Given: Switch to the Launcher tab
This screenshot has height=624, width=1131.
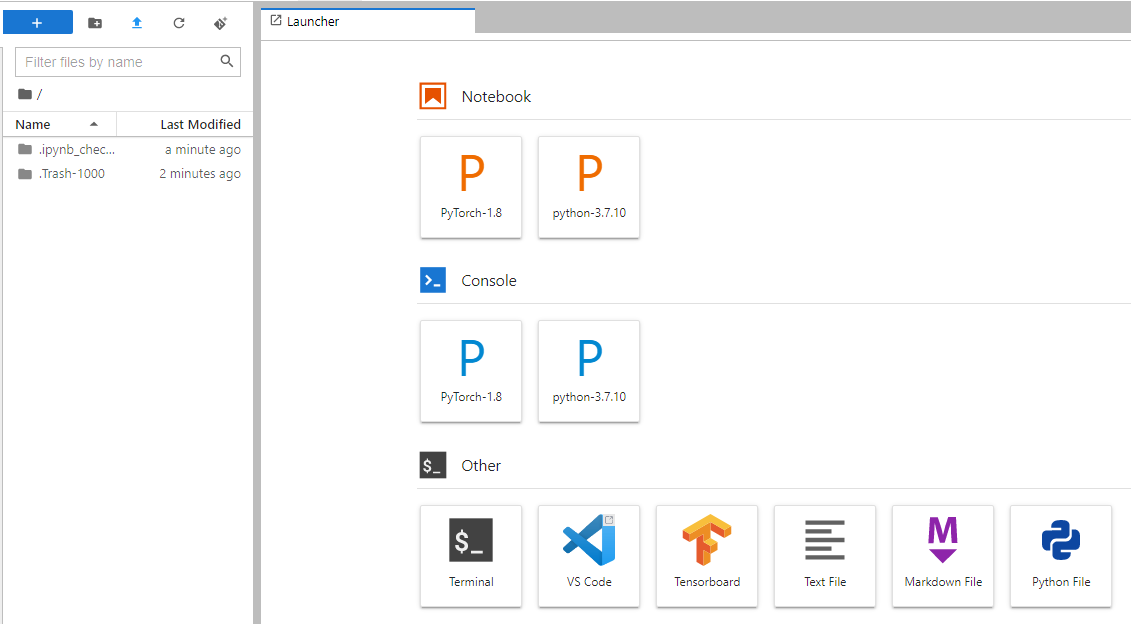Looking at the screenshot, I should [x=368, y=22].
